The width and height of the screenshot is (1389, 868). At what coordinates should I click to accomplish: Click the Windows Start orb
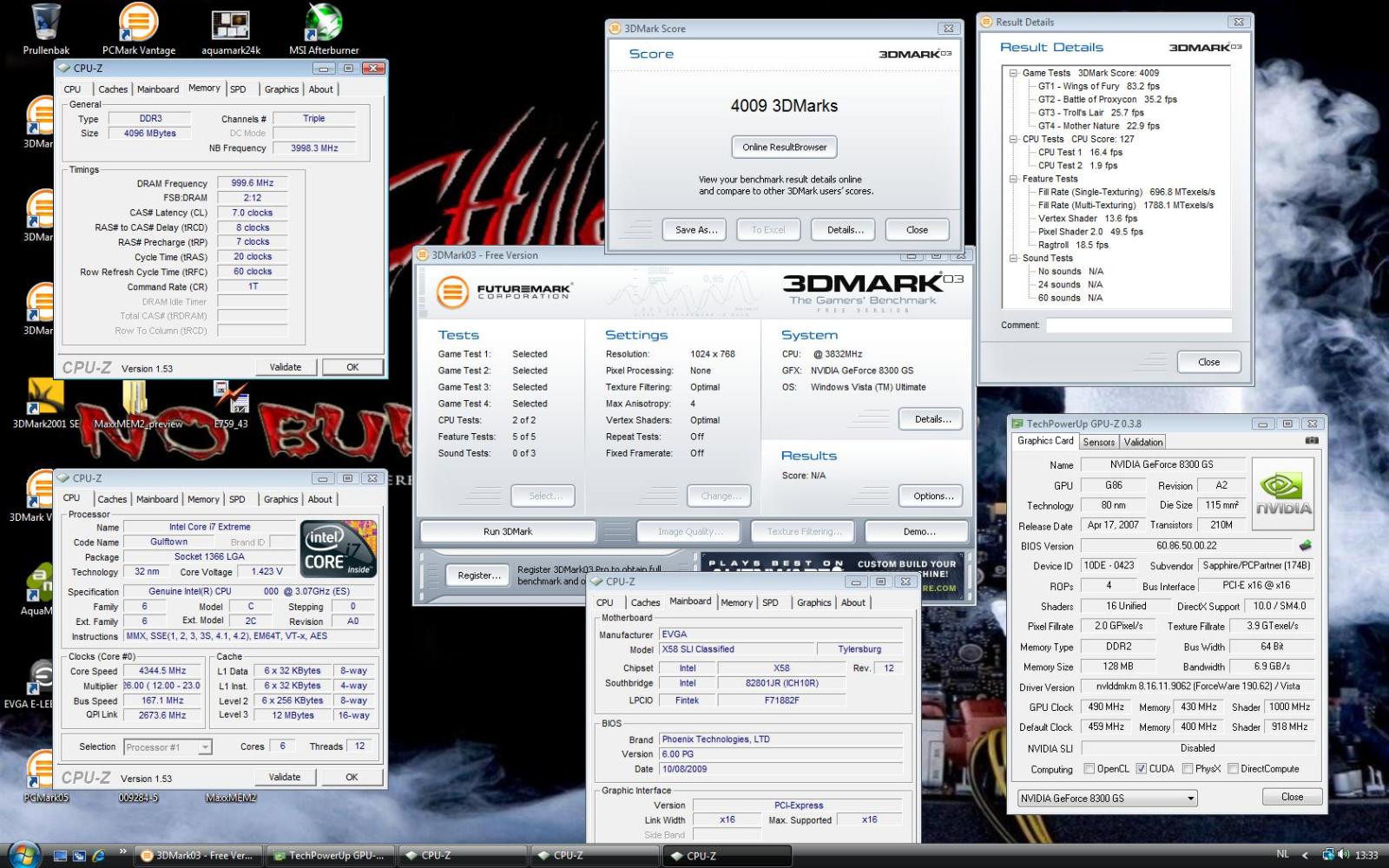click(25, 855)
